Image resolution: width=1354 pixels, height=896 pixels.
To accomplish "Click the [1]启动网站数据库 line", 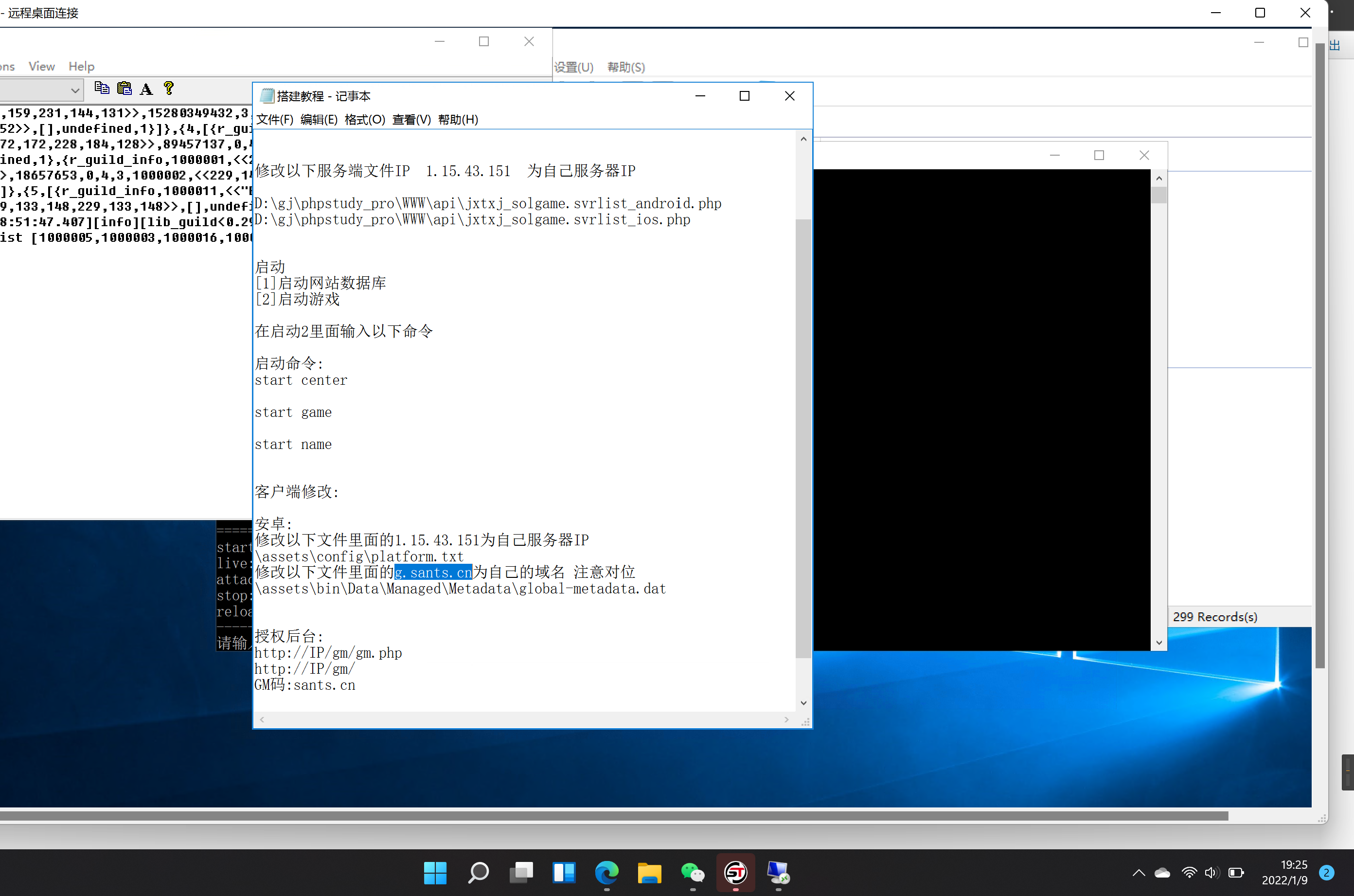I will pos(321,283).
